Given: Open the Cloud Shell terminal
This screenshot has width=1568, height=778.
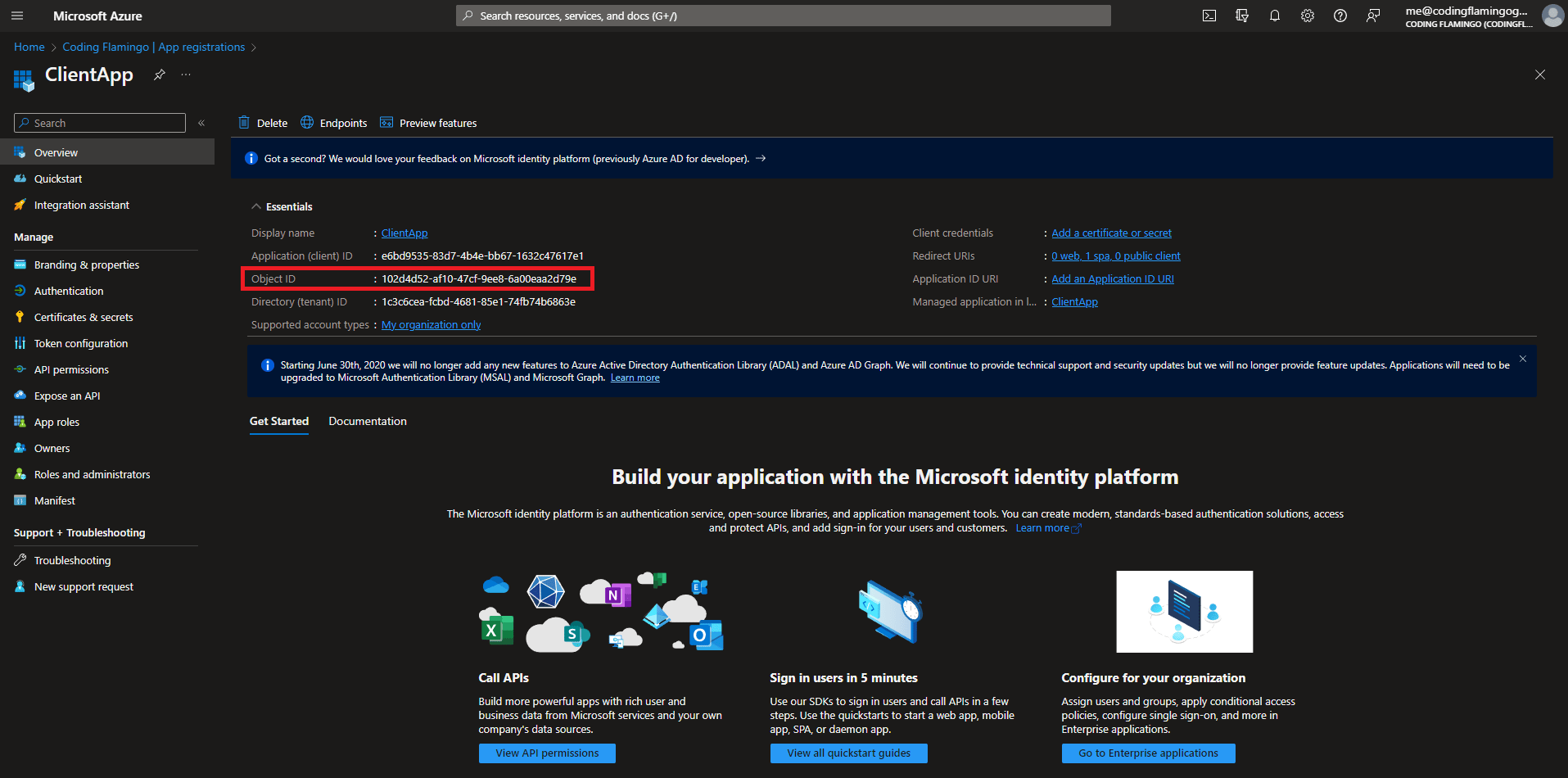Looking at the screenshot, I should click(1209, 15).
